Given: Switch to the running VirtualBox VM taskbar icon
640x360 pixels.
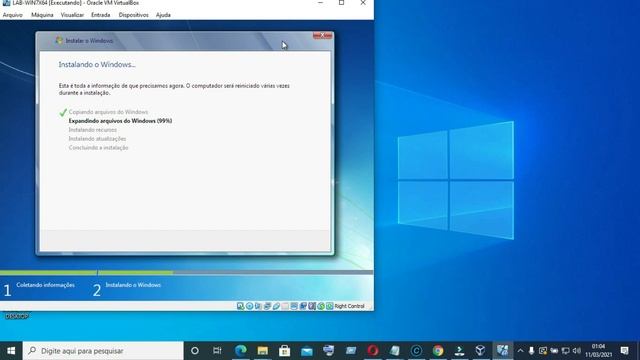Looking at the screenshot, I should (502, 351).
